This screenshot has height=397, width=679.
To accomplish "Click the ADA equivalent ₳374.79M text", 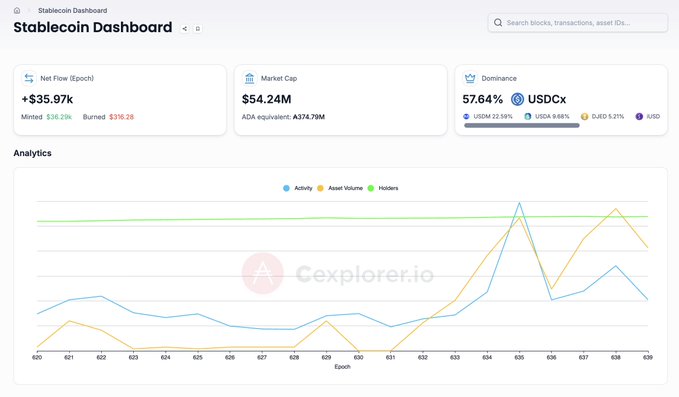I will [x=283, y=117].
